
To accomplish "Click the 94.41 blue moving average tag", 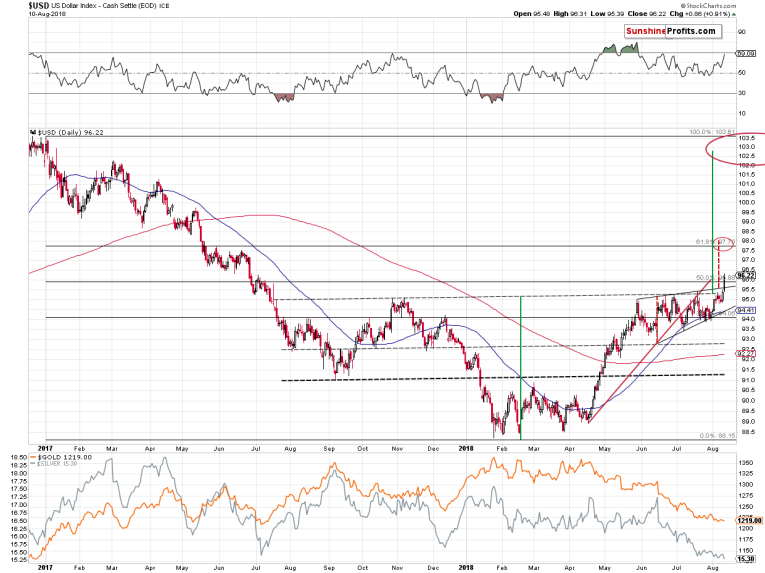I will [x=745, y=311].
